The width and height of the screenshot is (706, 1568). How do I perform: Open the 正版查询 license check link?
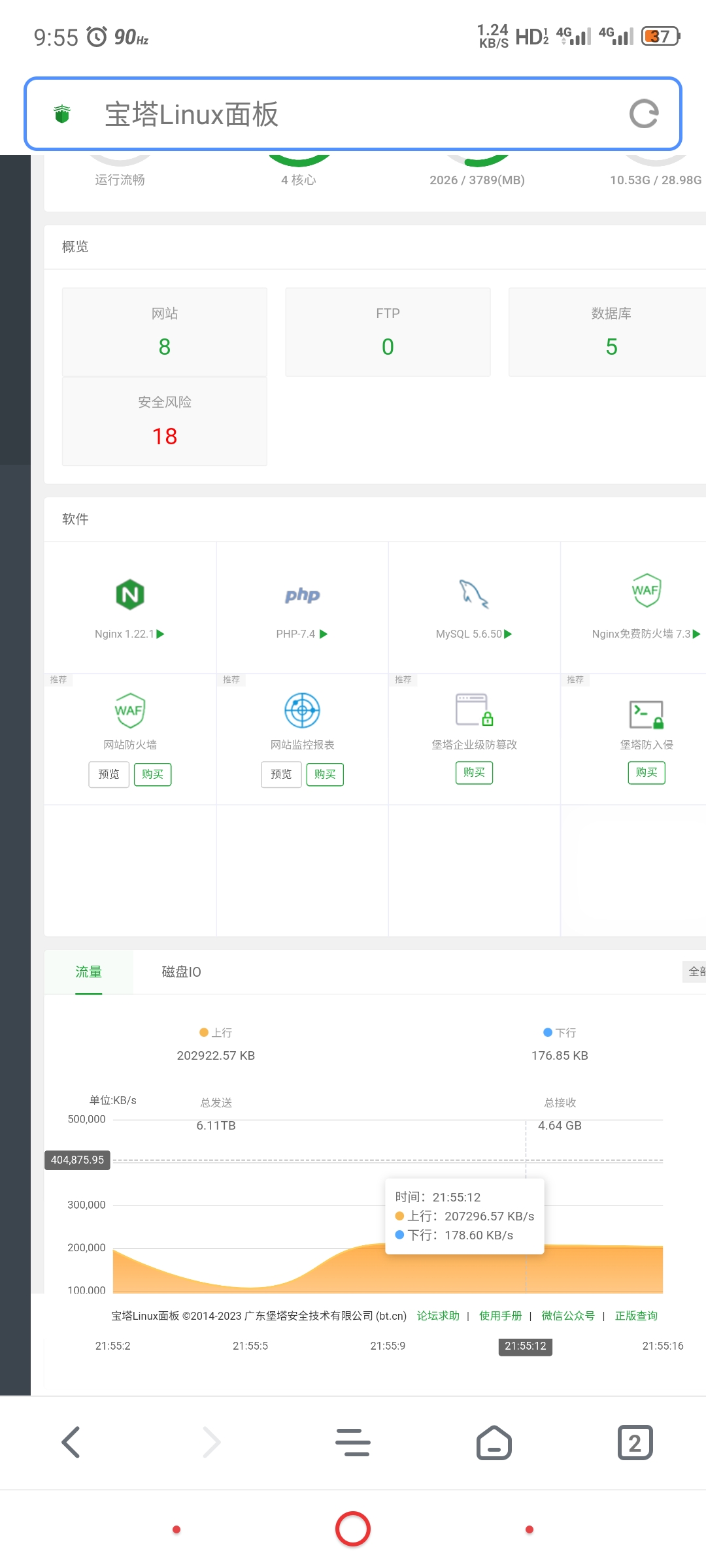(x=636, y=1316)
